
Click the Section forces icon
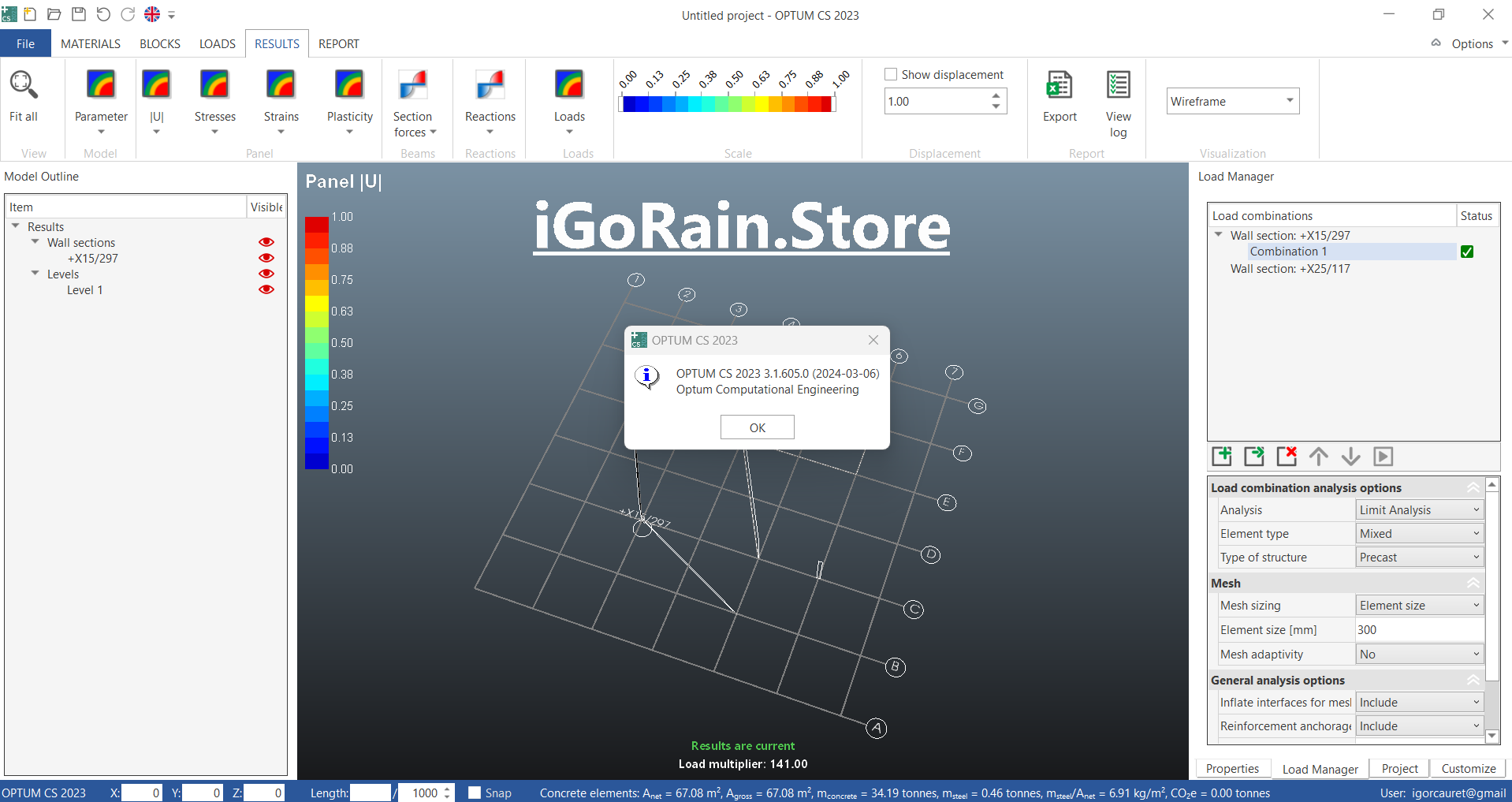(413, 85)
